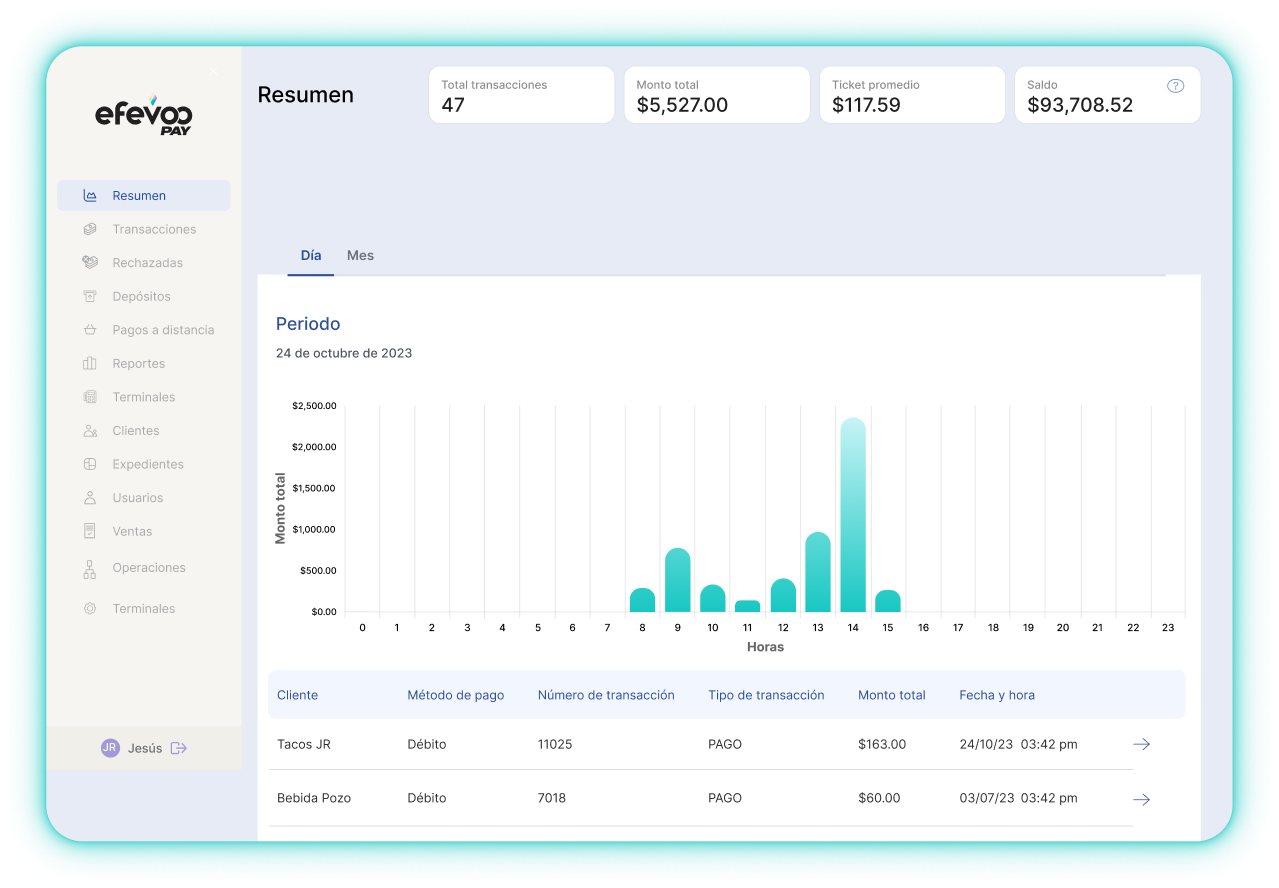
Task: Click the Resumen chart icon in sidebar
Action: [x=90, y=196]
